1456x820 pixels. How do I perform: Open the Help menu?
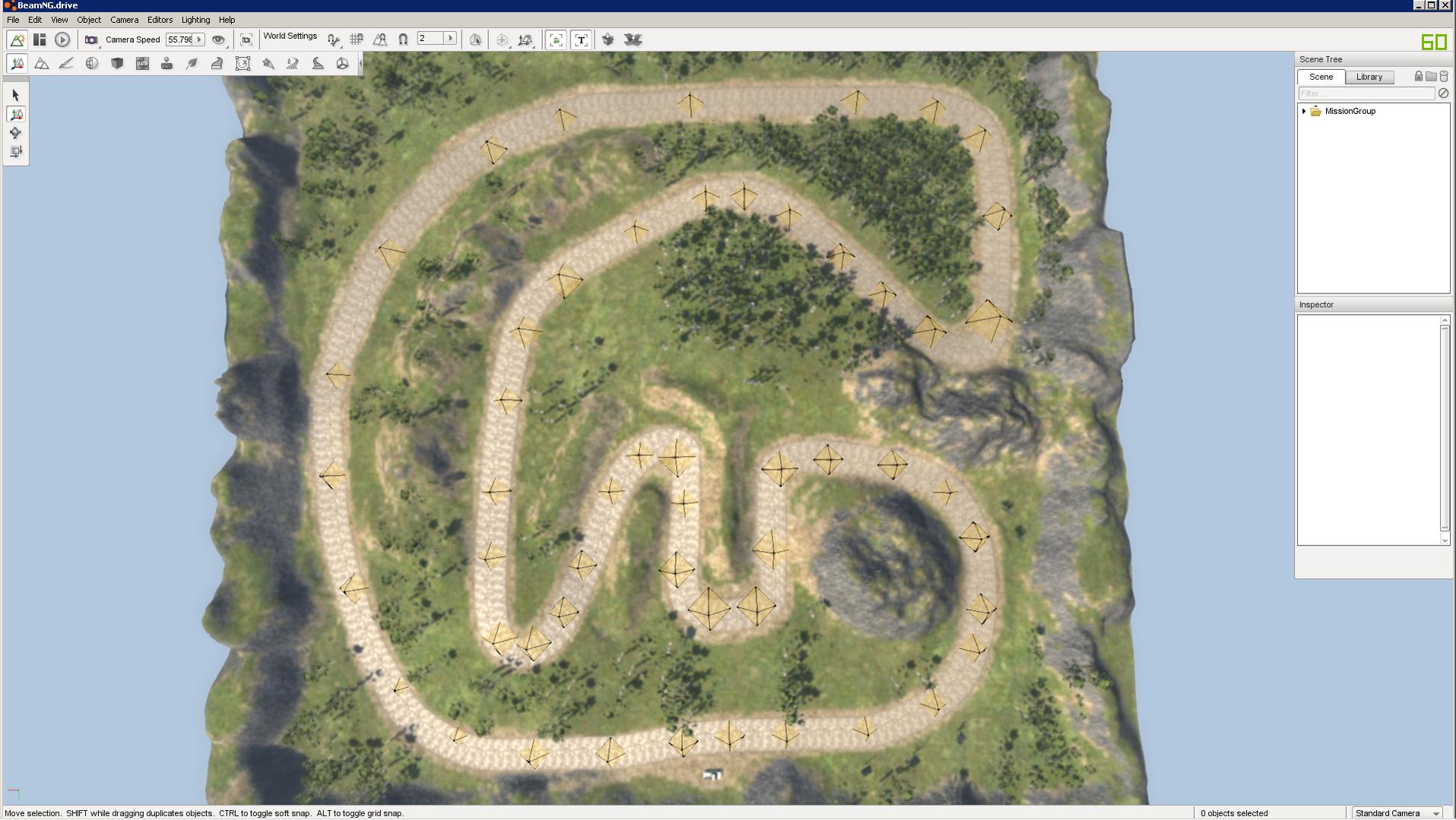pyautogui.click(x=227, y=20)
